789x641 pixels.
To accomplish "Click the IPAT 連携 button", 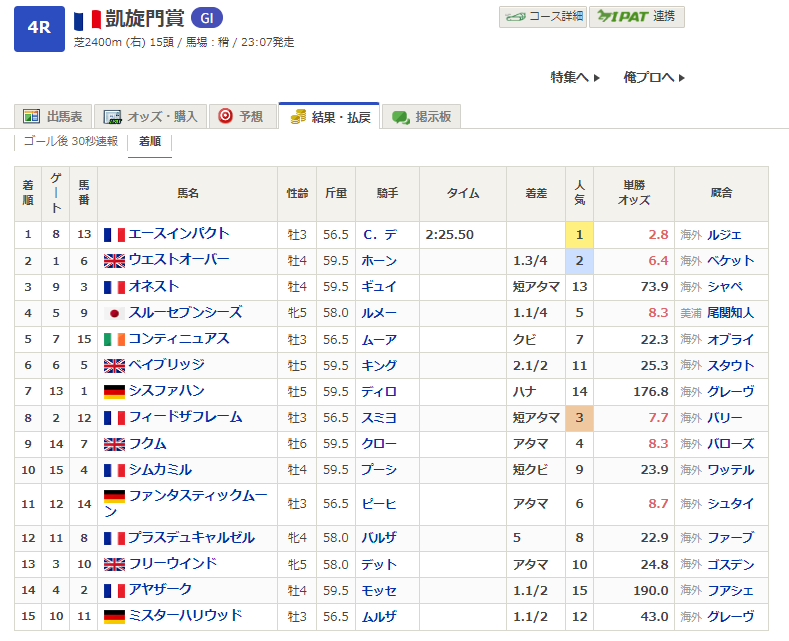I will click(x=636, y=17).
